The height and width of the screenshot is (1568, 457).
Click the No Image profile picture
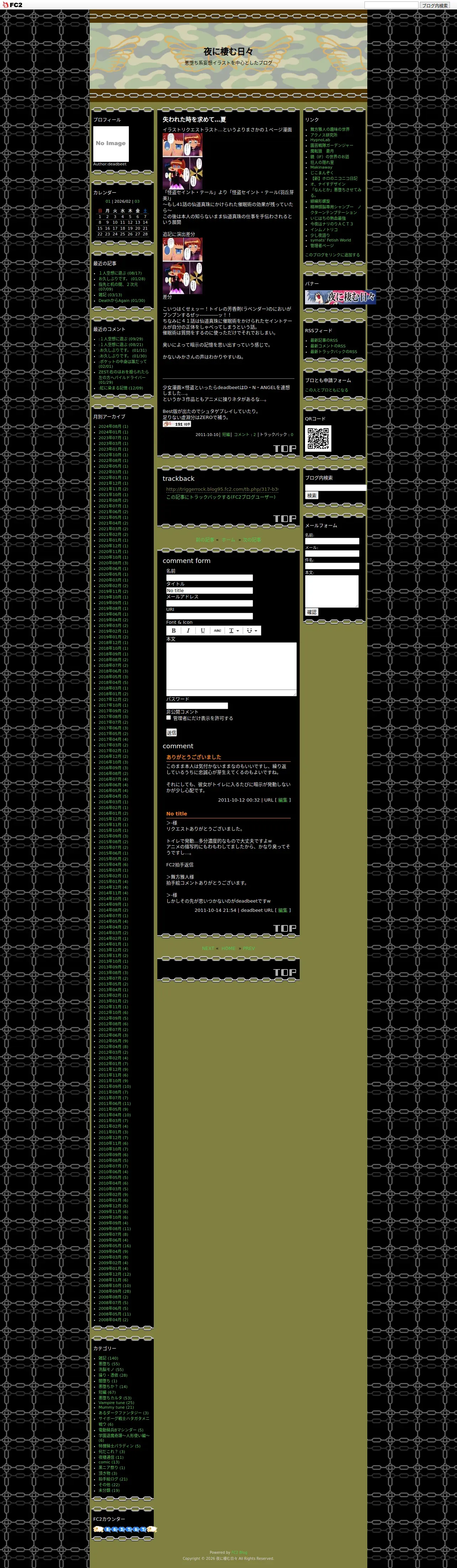(x=111, y=144)
